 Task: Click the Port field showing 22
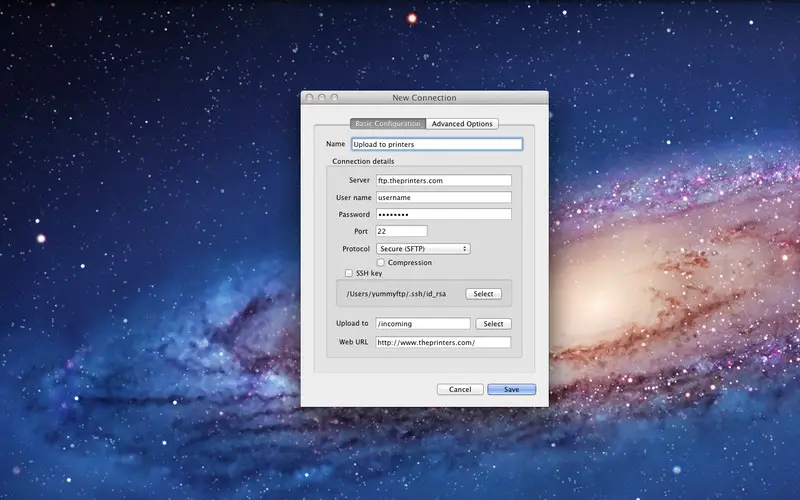(x=401, y=231)
